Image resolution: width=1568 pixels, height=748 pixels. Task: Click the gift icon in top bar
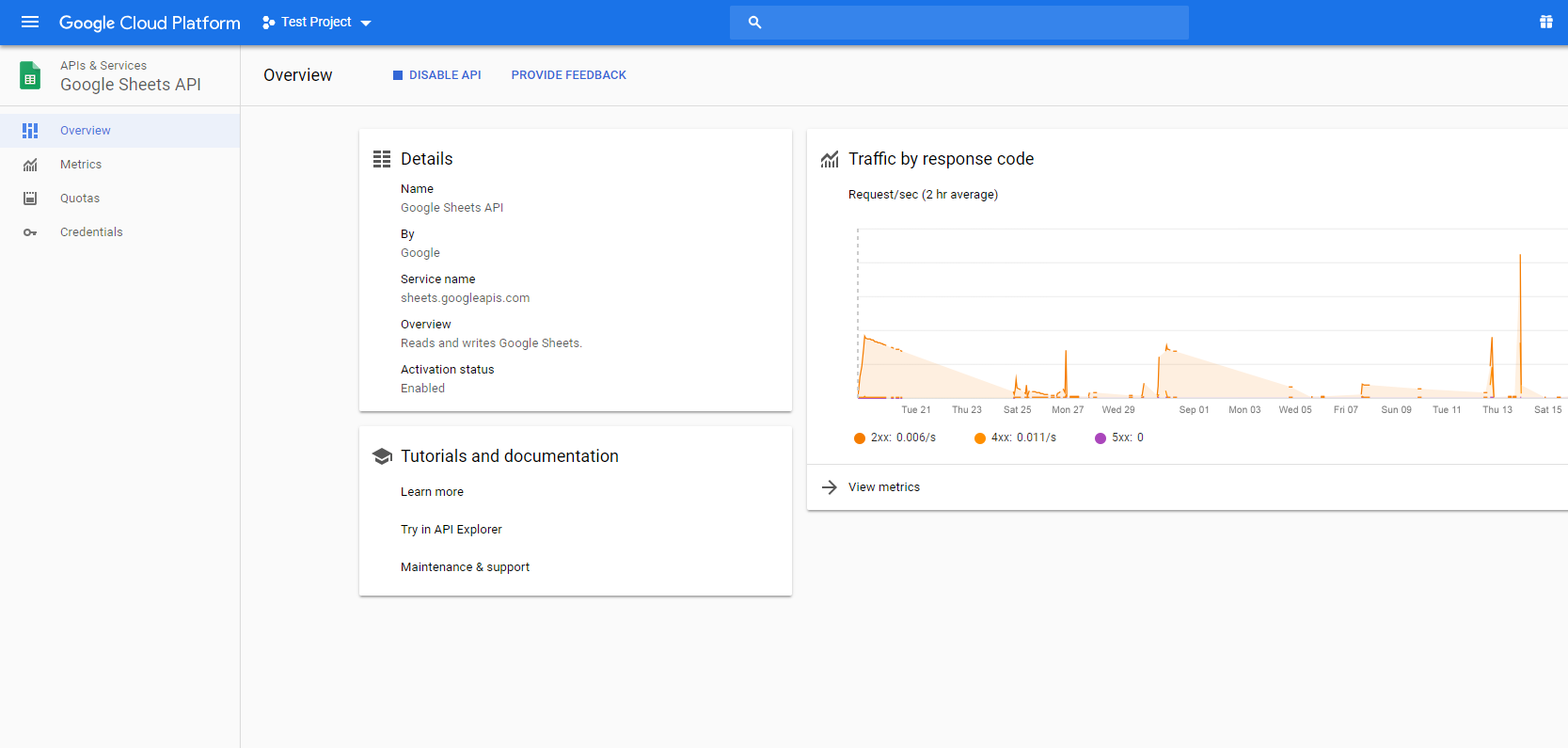pyautogui.click(x=1545, y=22)
